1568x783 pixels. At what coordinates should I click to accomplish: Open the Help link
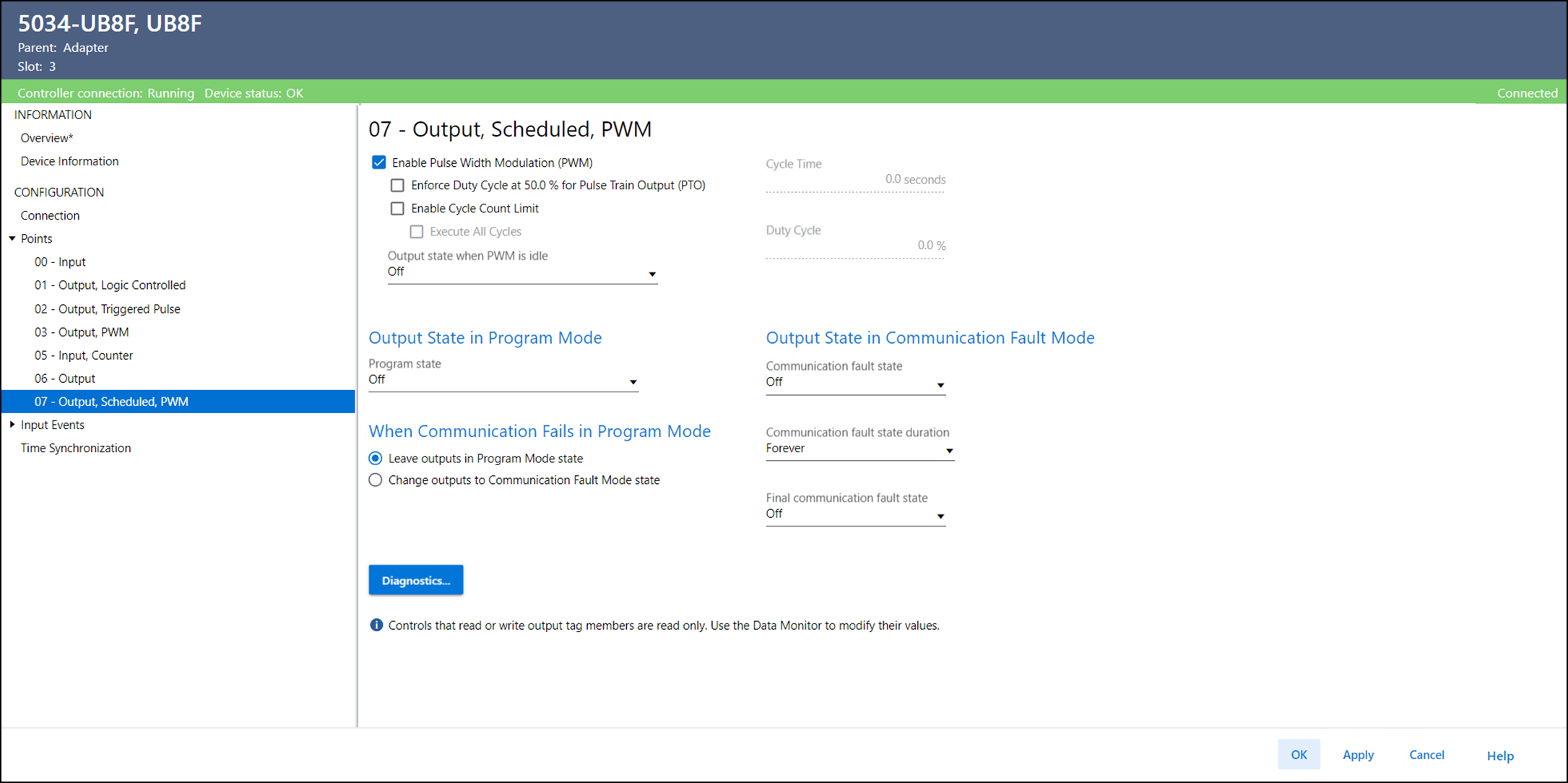[x=1499, y=756]
